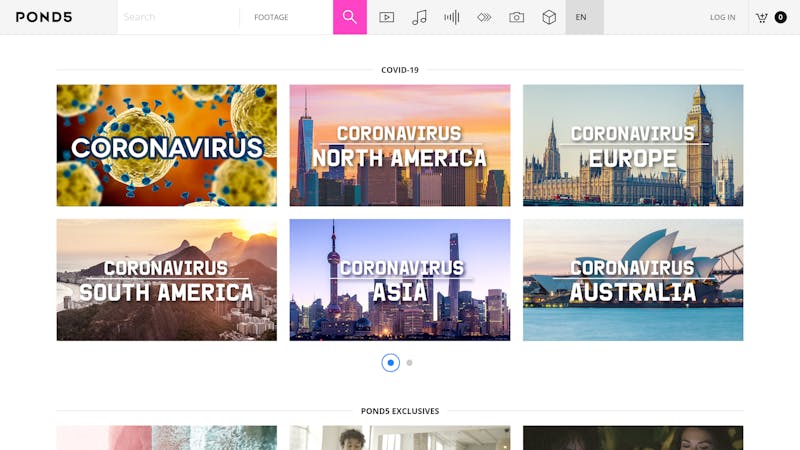Viewport: 800px width, 450px height.
Task: Click the COVID-19 section heading
Action: 400,70
